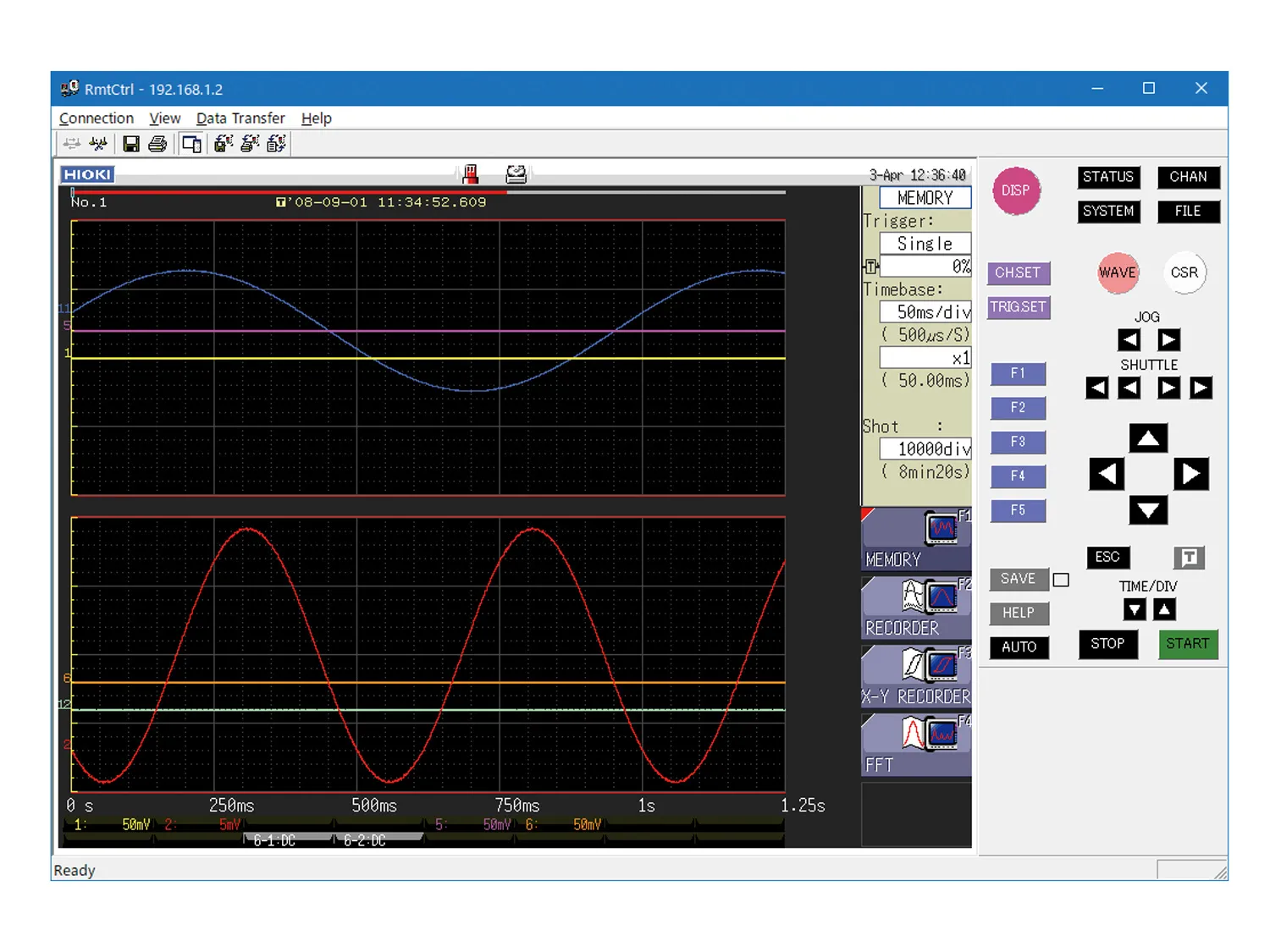The width and height of the screenshot is (1270, 952).
Task: Toggle the checkbox beside SAVE
Action: click(1062, 580)
